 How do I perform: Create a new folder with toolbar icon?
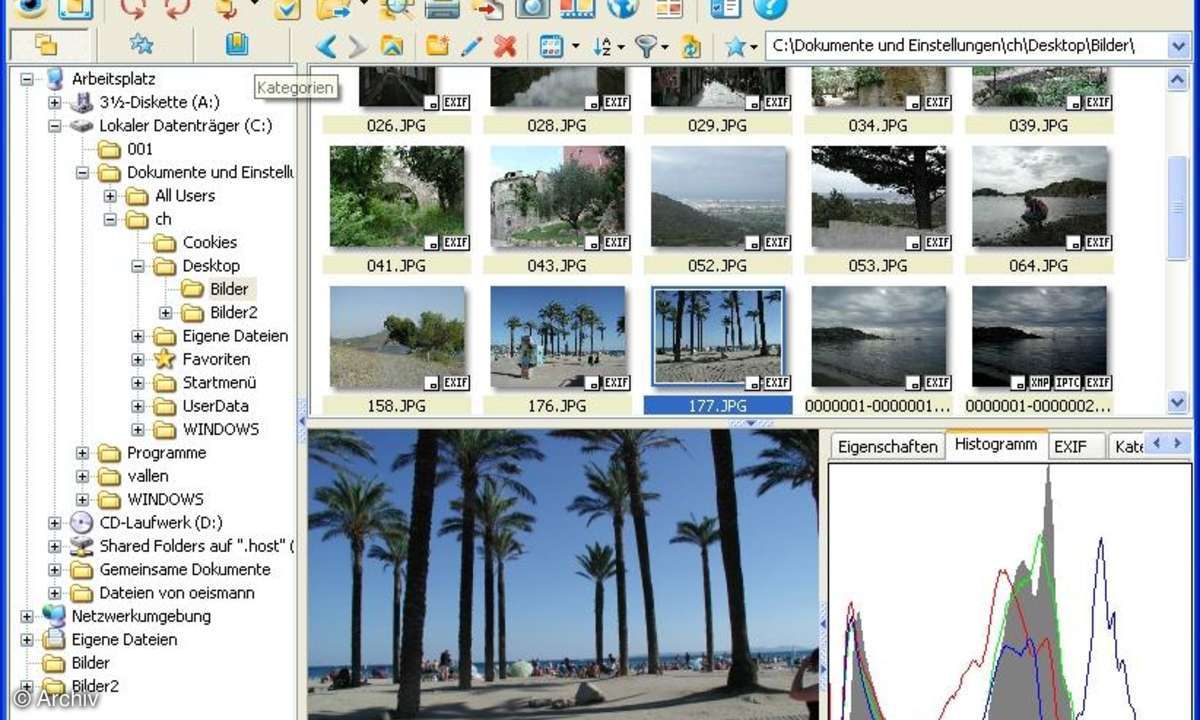click(437, 46)
